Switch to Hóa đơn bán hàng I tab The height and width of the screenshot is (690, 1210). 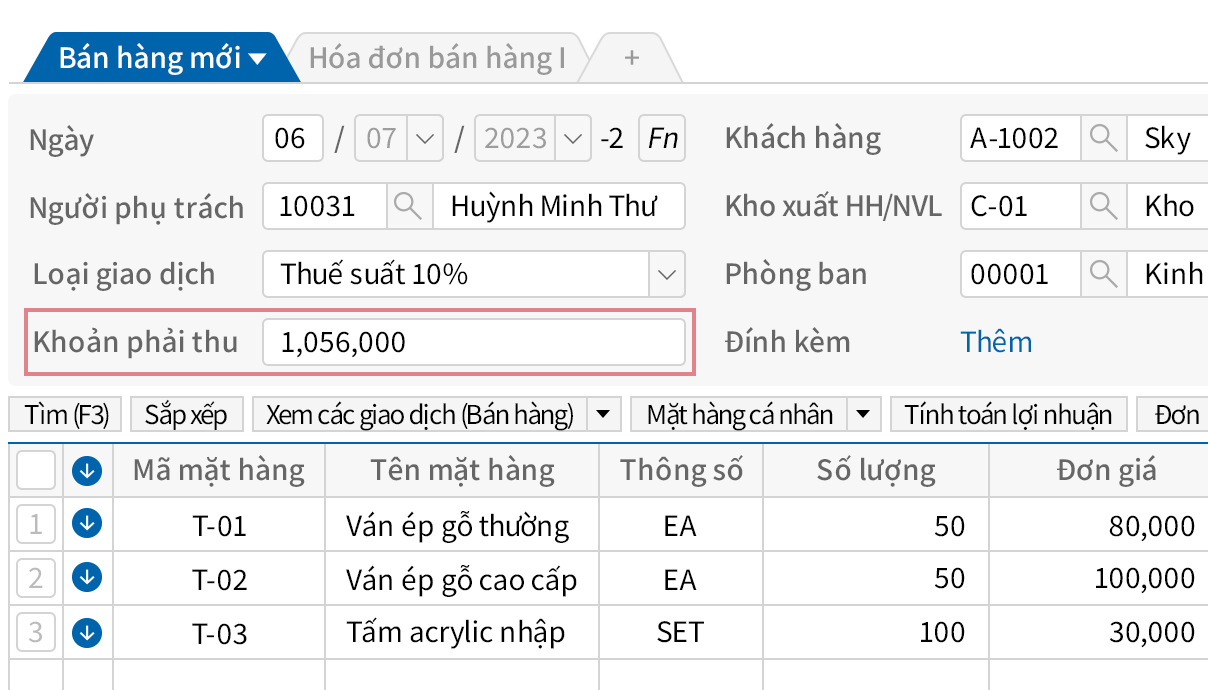pos(438,57)
